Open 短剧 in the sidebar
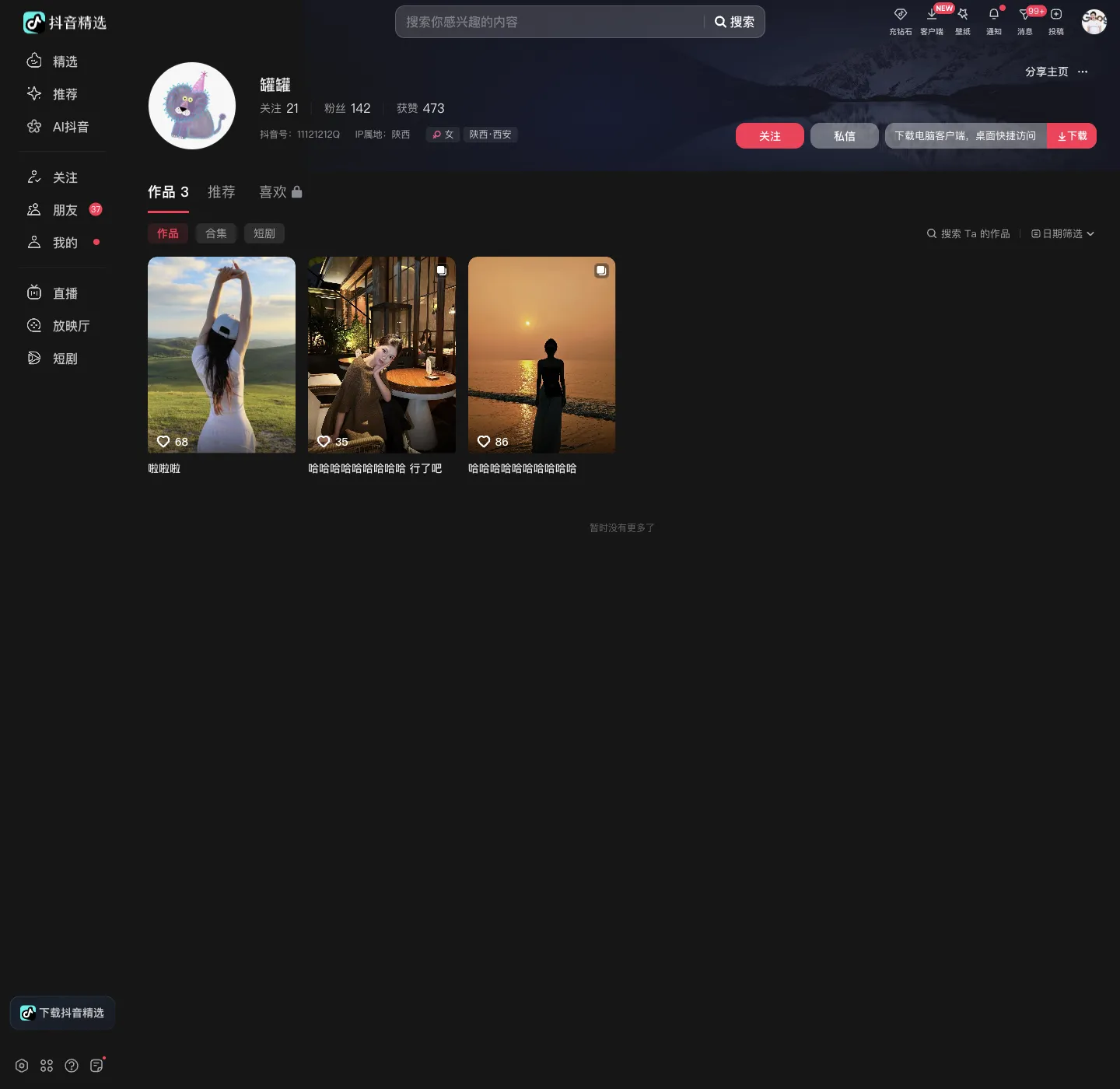The height and width of the screenshot is (1089, 1120). pos(53,359)
